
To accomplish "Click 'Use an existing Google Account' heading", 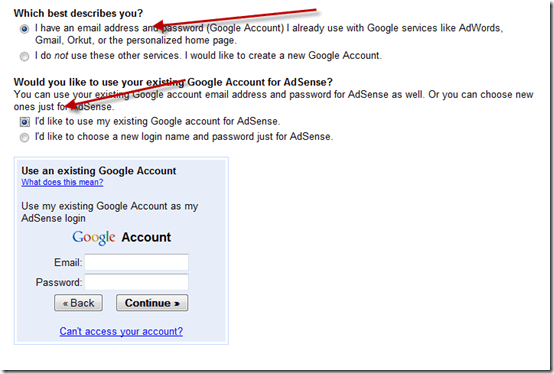I will 99,171.
